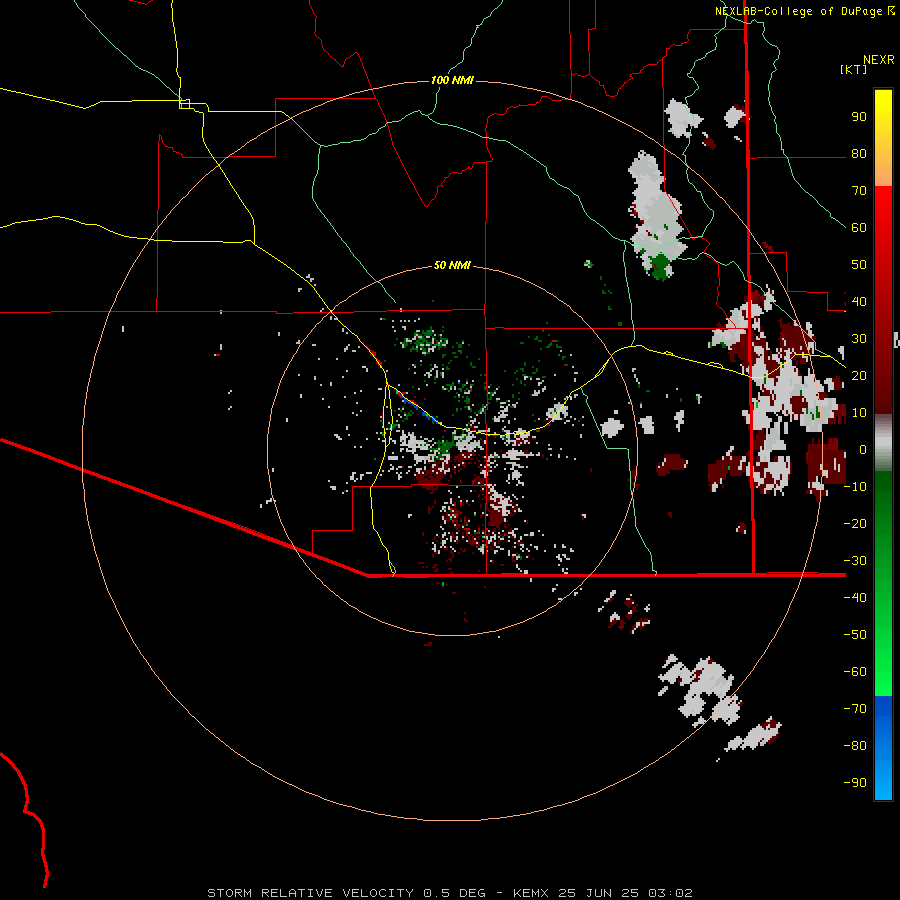Click the -90 scale value
The width and height of the screenshot is (900, 900).
click(x=855, y=783)
